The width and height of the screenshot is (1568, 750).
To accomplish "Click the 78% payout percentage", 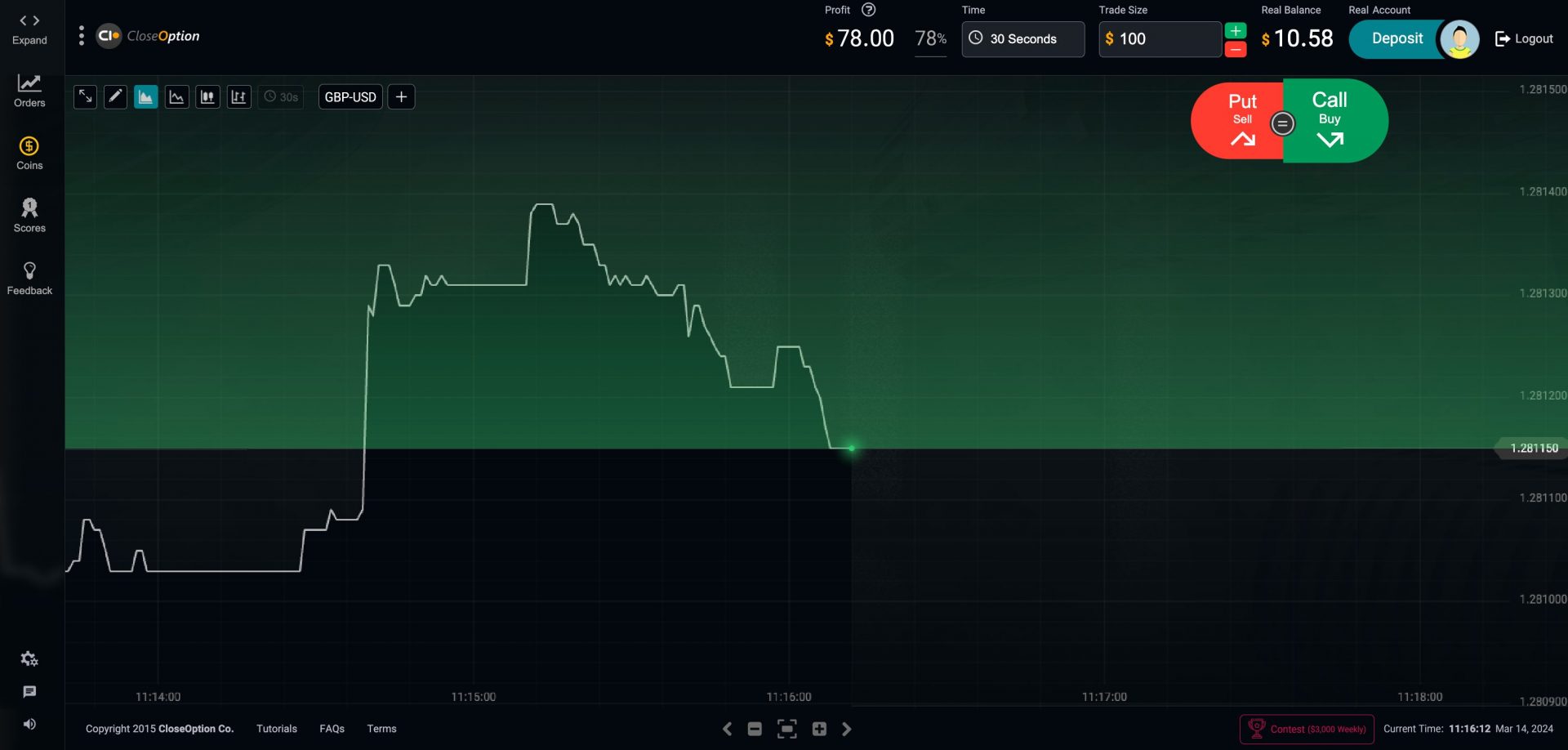I will (930, 38).
